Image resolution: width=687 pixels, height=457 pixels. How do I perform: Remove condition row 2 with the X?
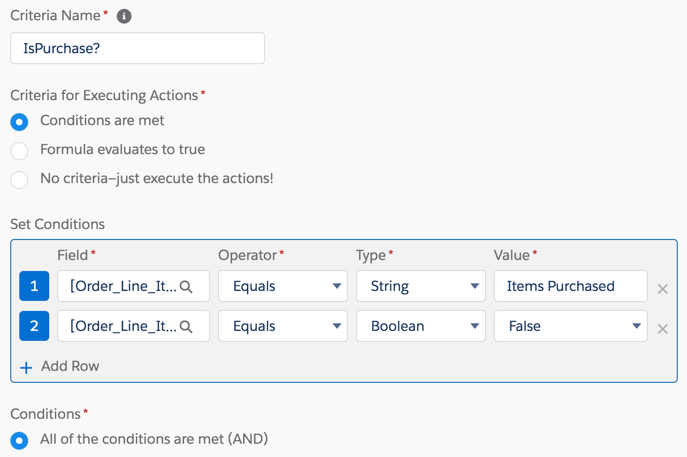click(662, 329)
